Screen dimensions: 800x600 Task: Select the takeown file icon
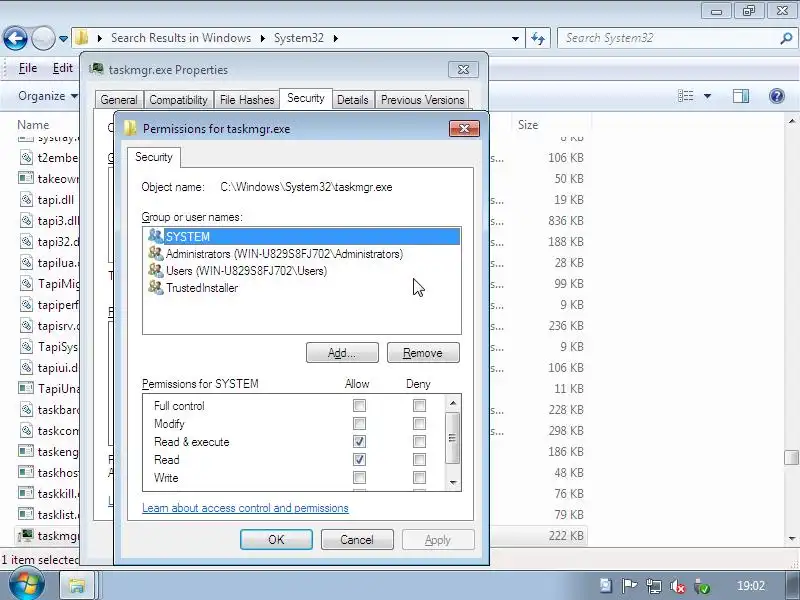tap(26, 179)
